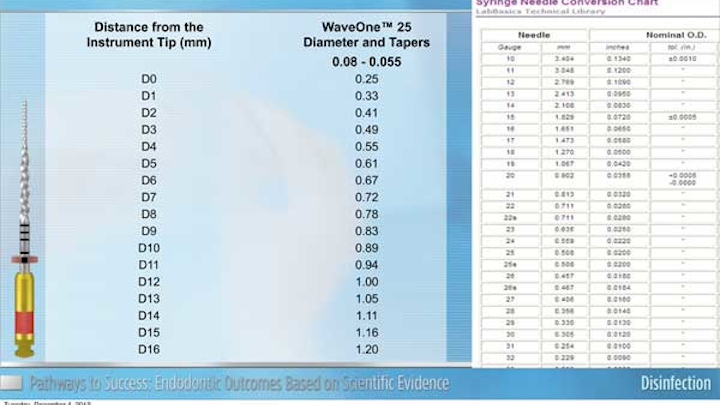Click the Nominal O.D. column group header
The image size is (720, 405).
click(676, 35)
